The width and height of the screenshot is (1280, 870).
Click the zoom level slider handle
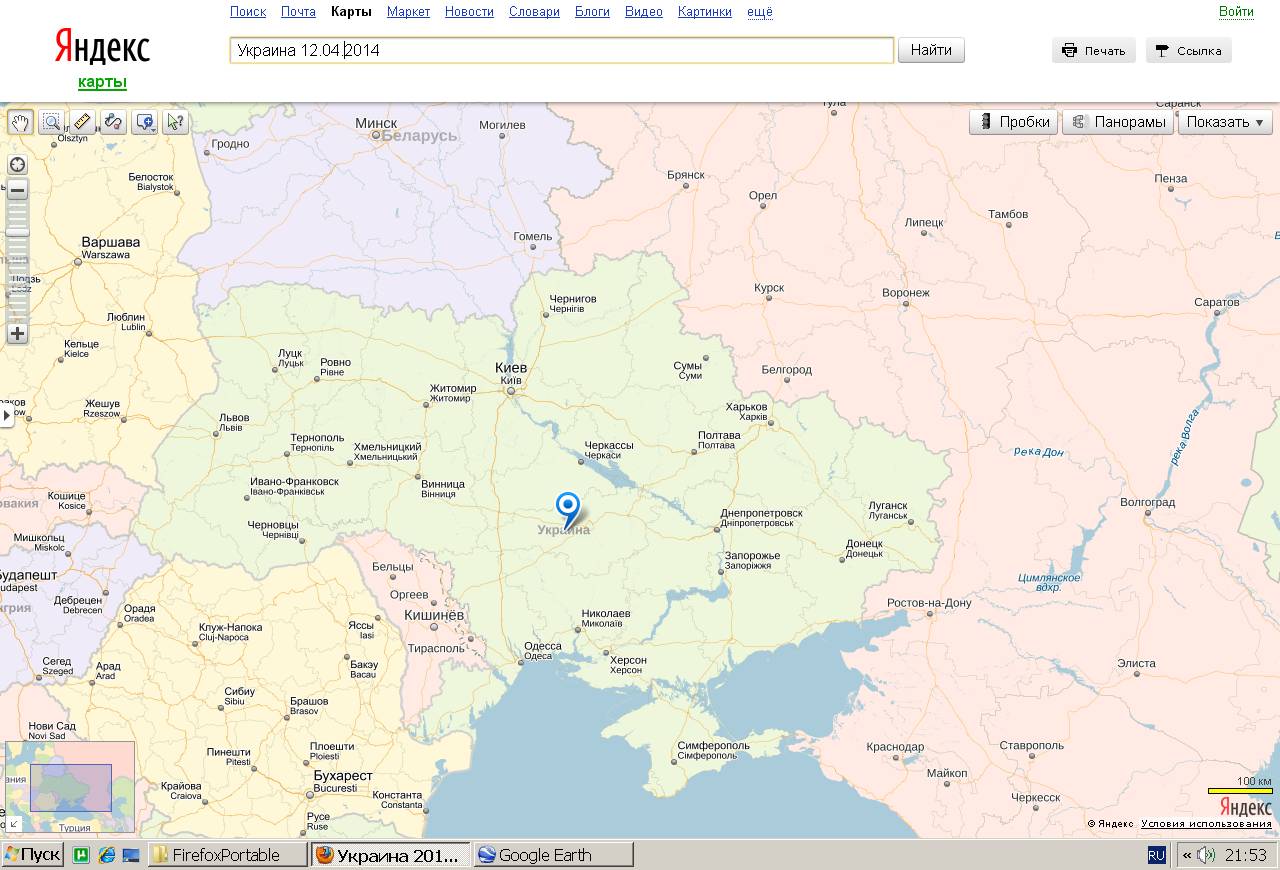click(x=17, y=232)
